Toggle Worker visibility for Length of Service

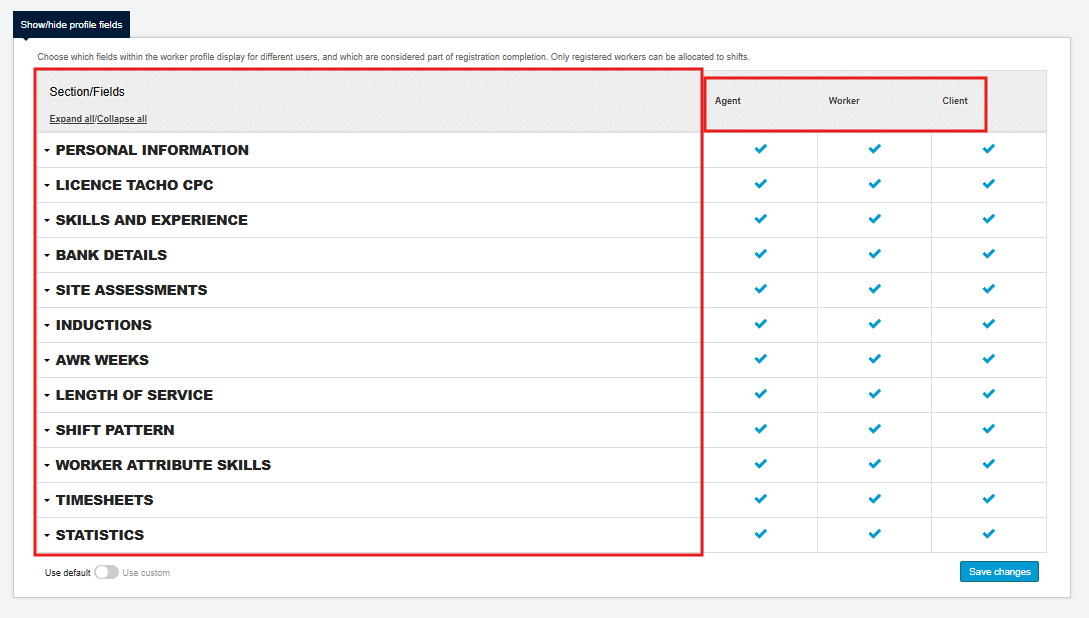tap(874, 394)
